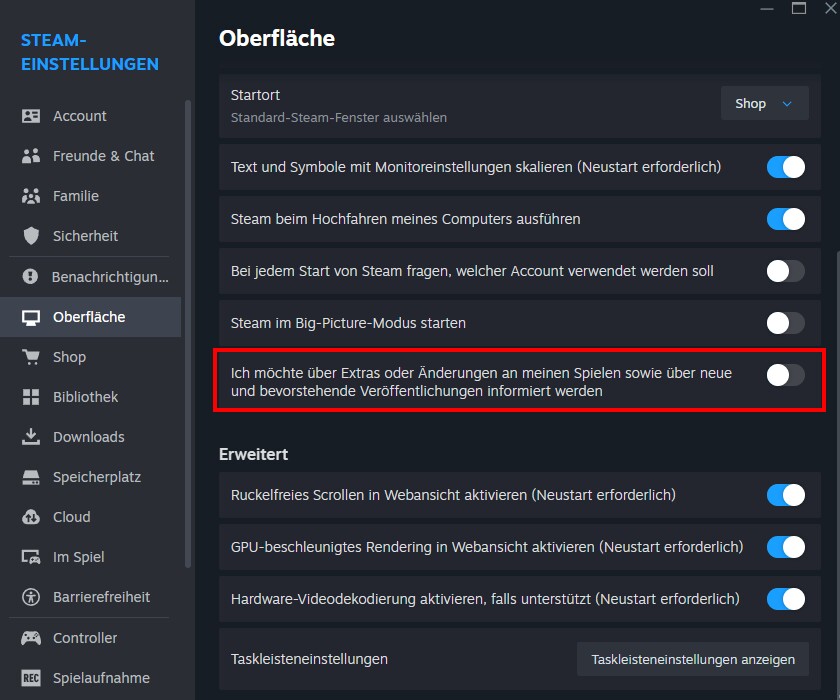Viewport: 840px width, 700px height.
Task: Enable Steam im Big-Picture-Modus starten
Action: 785,323
